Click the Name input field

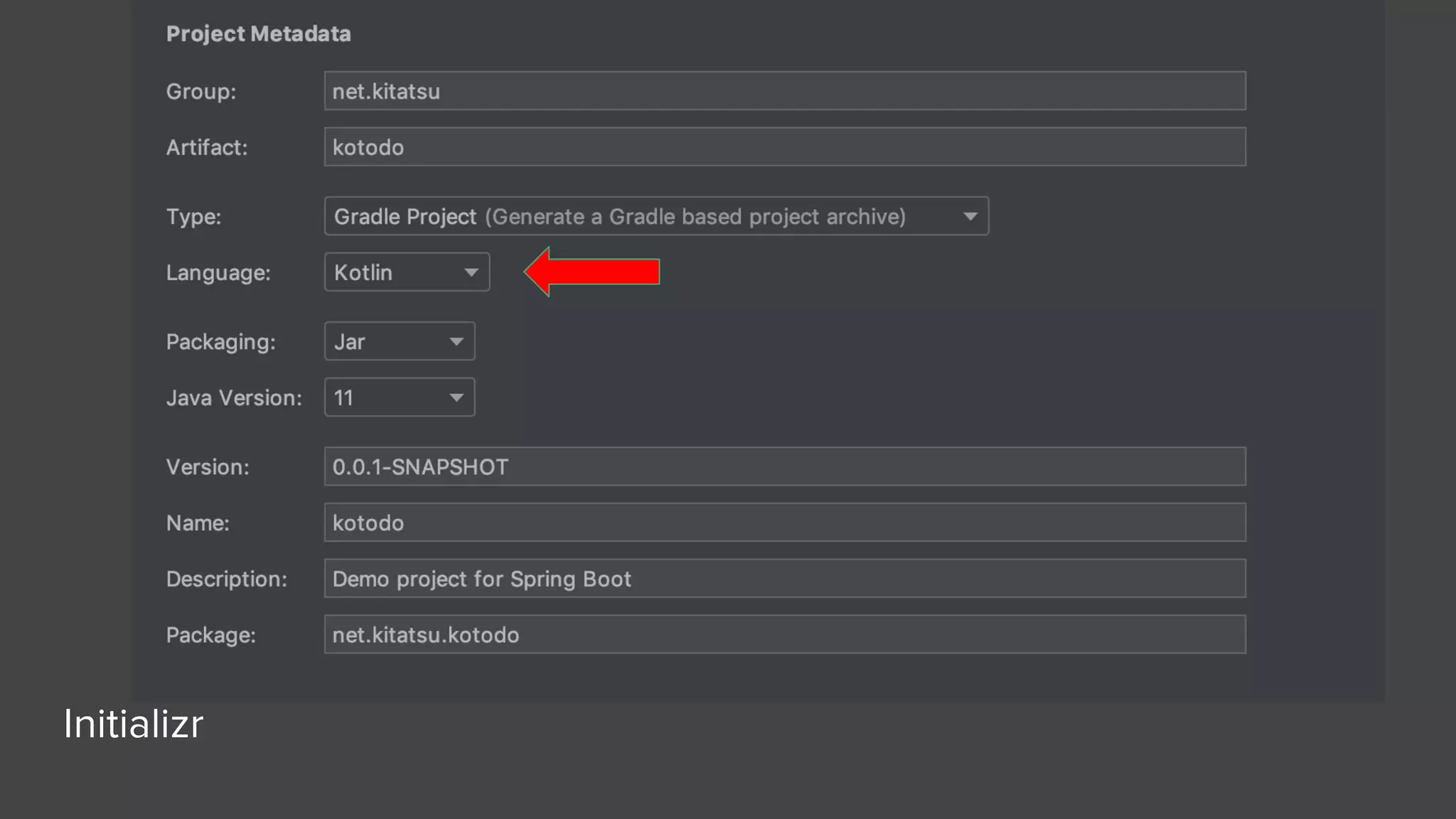coord(785,523)
